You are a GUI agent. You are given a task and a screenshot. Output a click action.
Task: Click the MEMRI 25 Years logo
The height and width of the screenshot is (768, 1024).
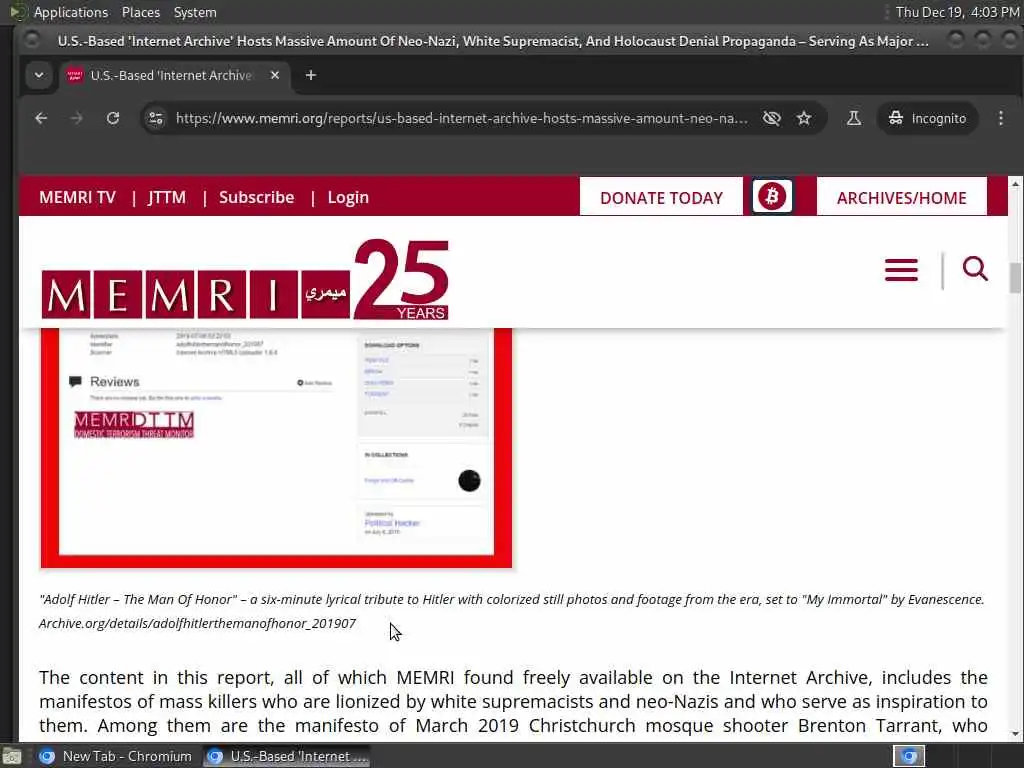245,280
